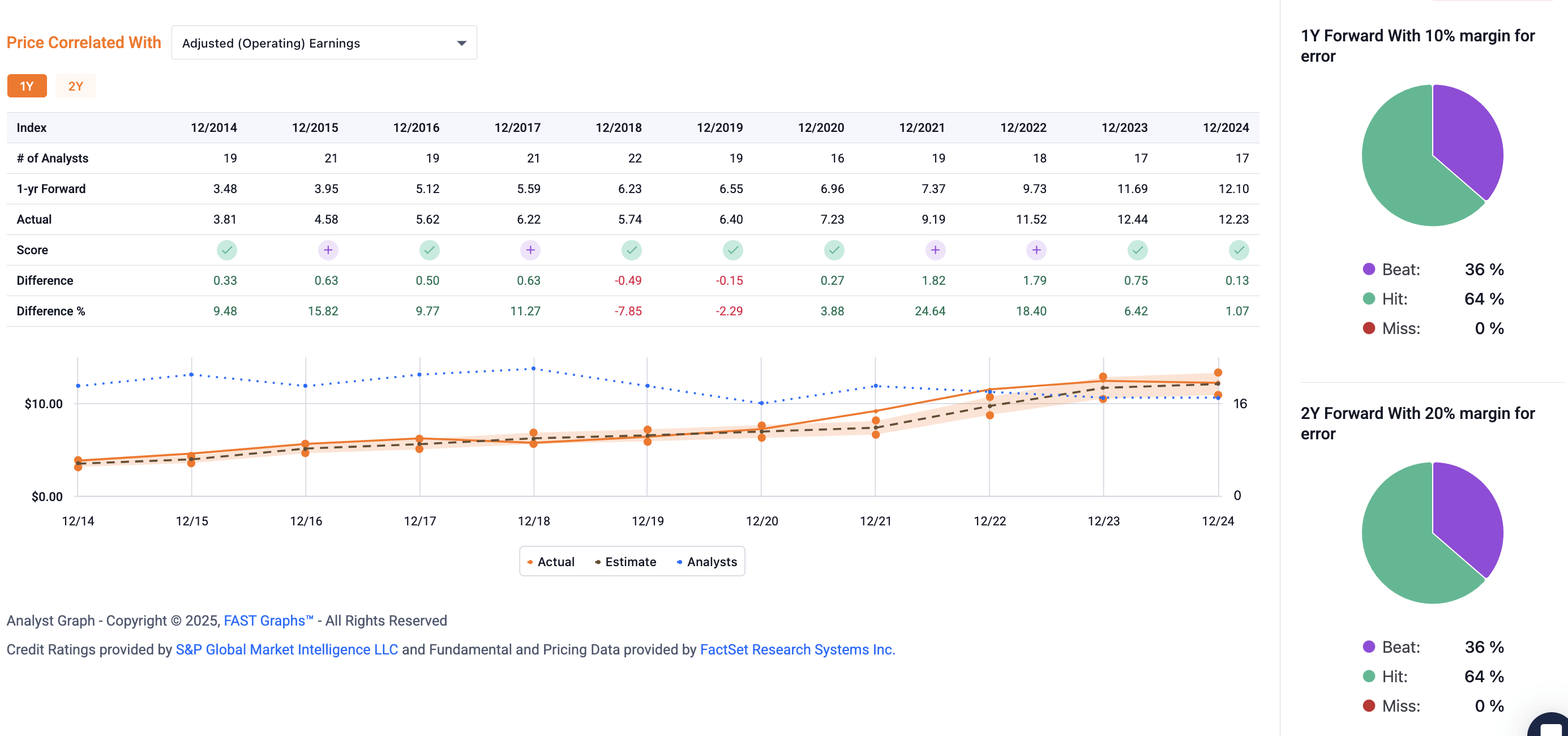Viewport: 1568px width, 736px height.
Task: Click the dropdown arrow next to Adjusted Earnings
Action: pos(461,43)
